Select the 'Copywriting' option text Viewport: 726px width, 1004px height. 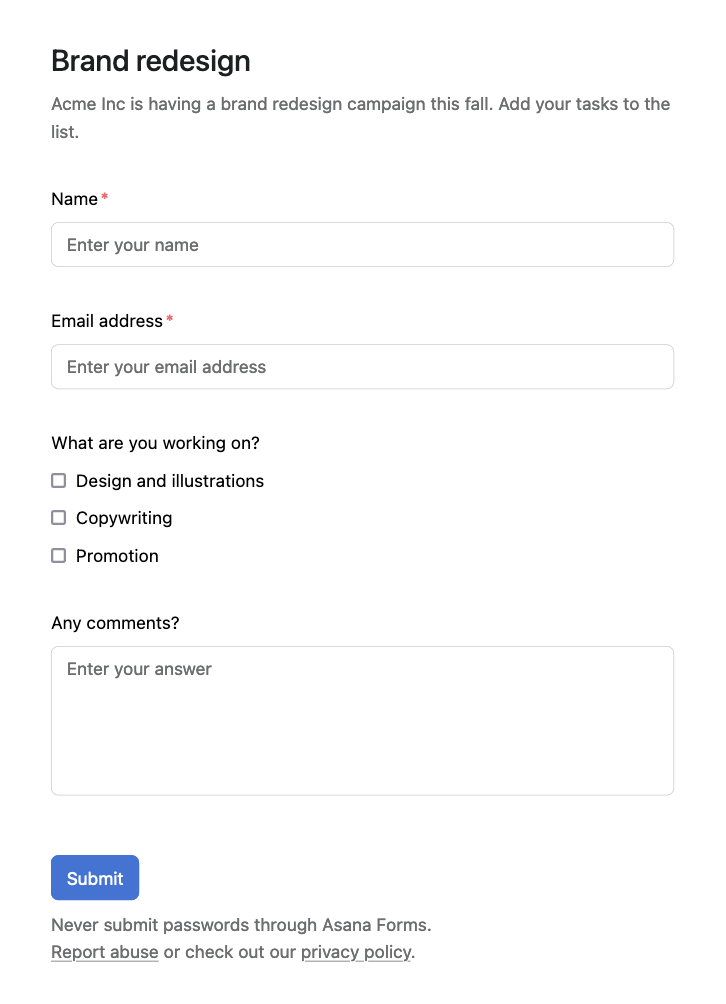(x=124, y=518)
